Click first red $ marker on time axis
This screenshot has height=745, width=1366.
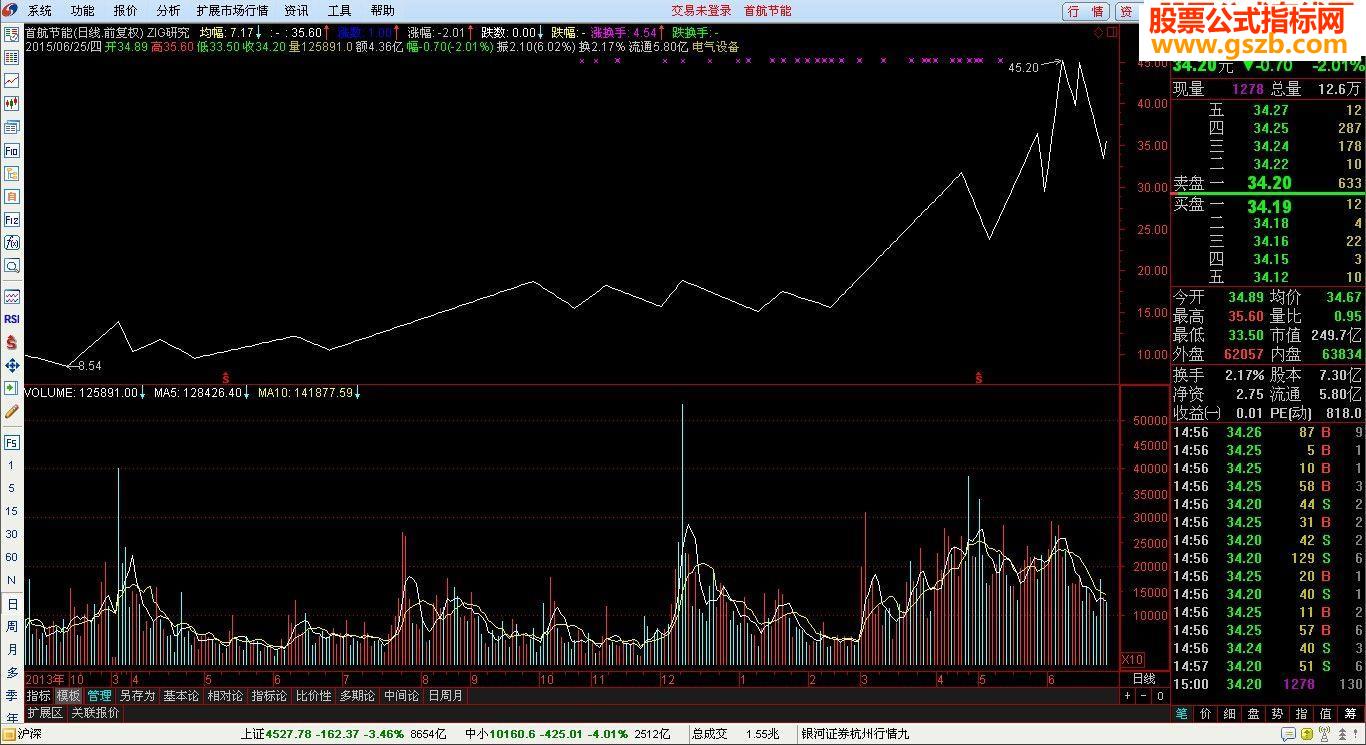pyautogui.click(x=226, y=378)
